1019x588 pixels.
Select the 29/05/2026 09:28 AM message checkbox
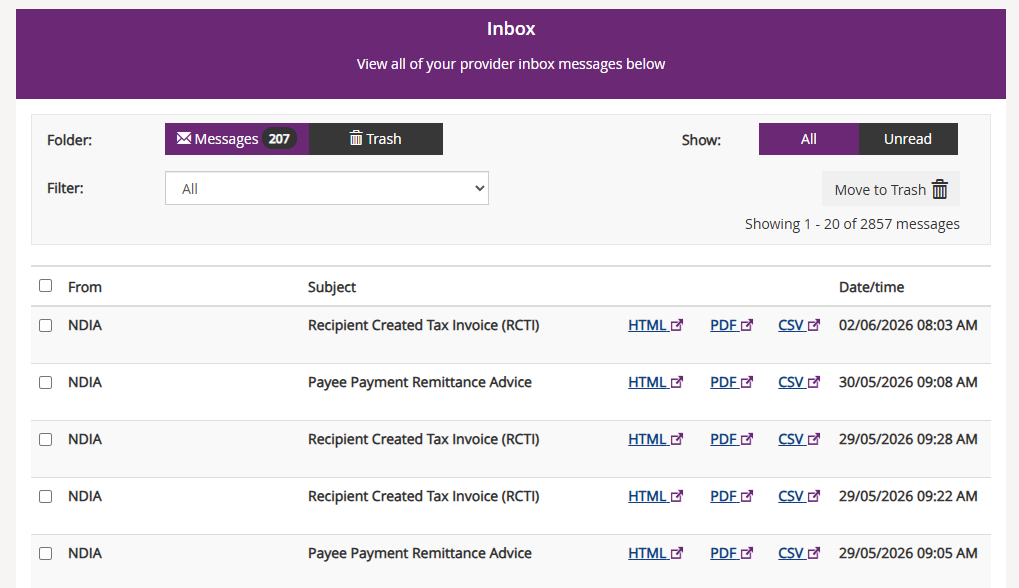coord(45,440)
